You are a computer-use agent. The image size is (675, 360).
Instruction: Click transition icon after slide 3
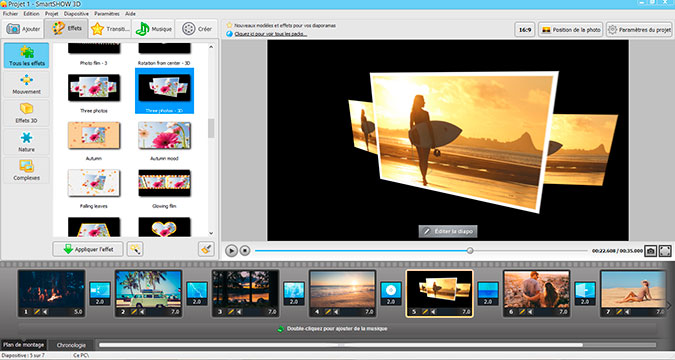294,290
